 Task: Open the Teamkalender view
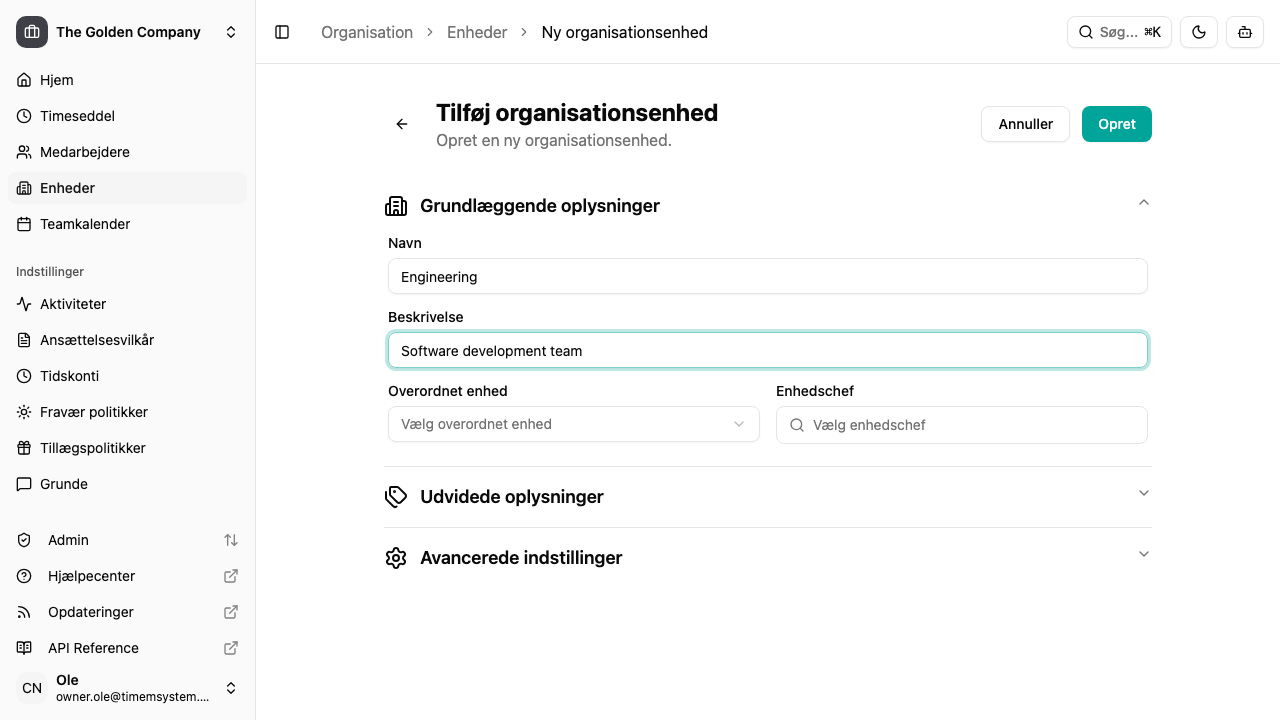coord(85,224)
